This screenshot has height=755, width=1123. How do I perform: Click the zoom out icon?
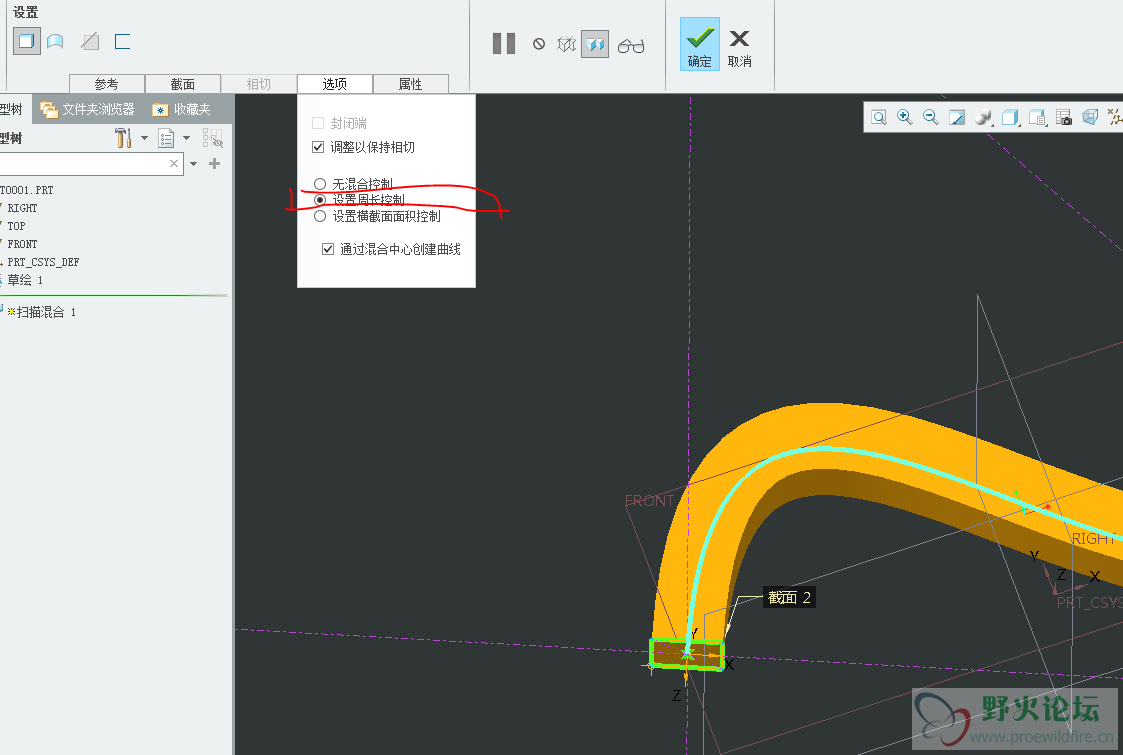(930, 117)
